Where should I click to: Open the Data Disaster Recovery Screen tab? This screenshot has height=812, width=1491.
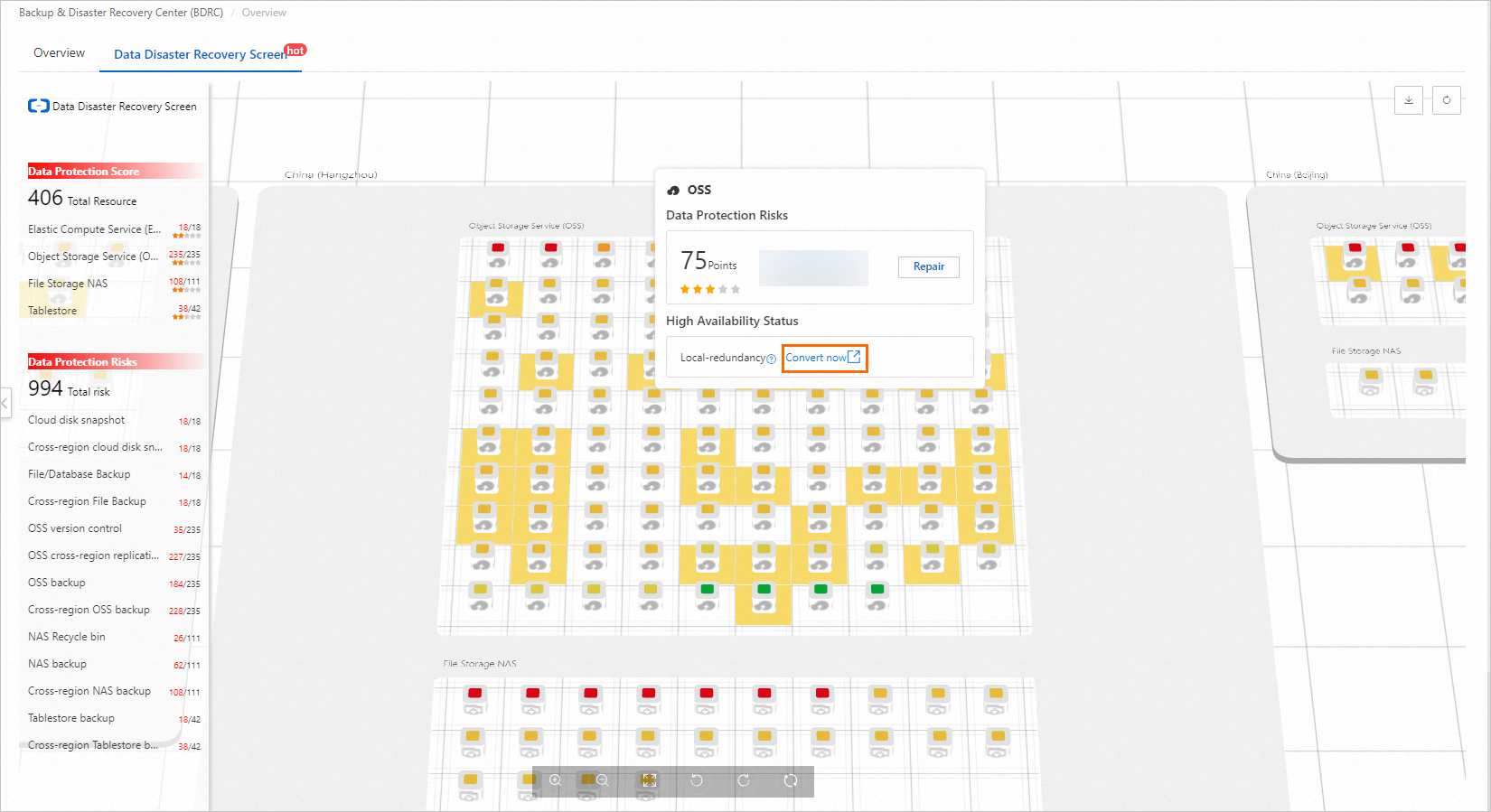pos(200,54)
